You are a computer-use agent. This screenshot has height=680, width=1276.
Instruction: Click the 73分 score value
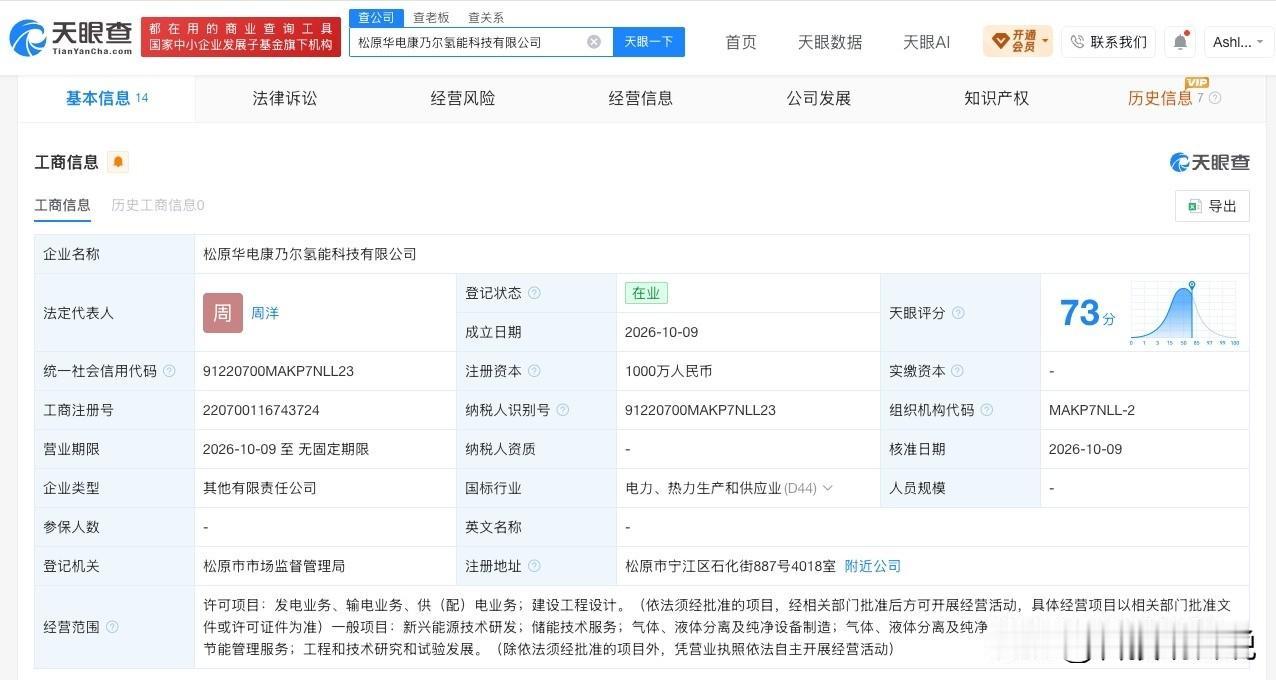click(x=1087, y=313)
